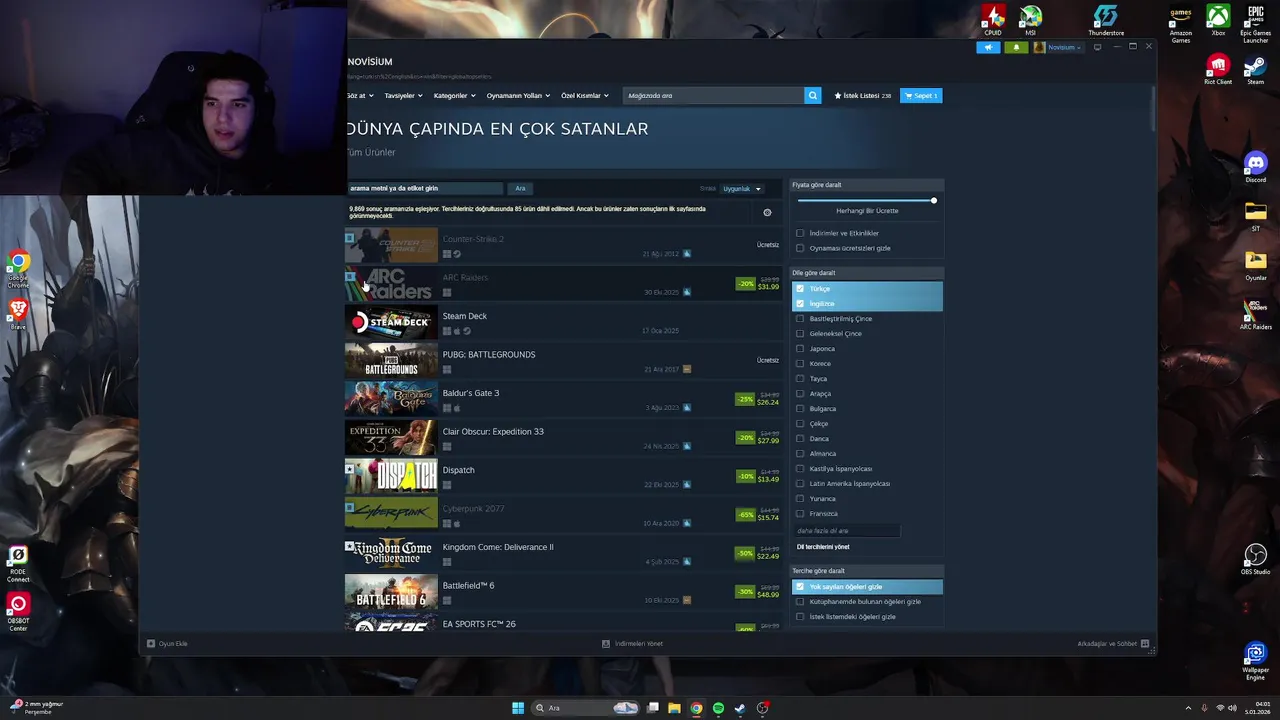The image size is (1280, 720).
Task: Open the Steam Deck result
Action: click(563, 322)
